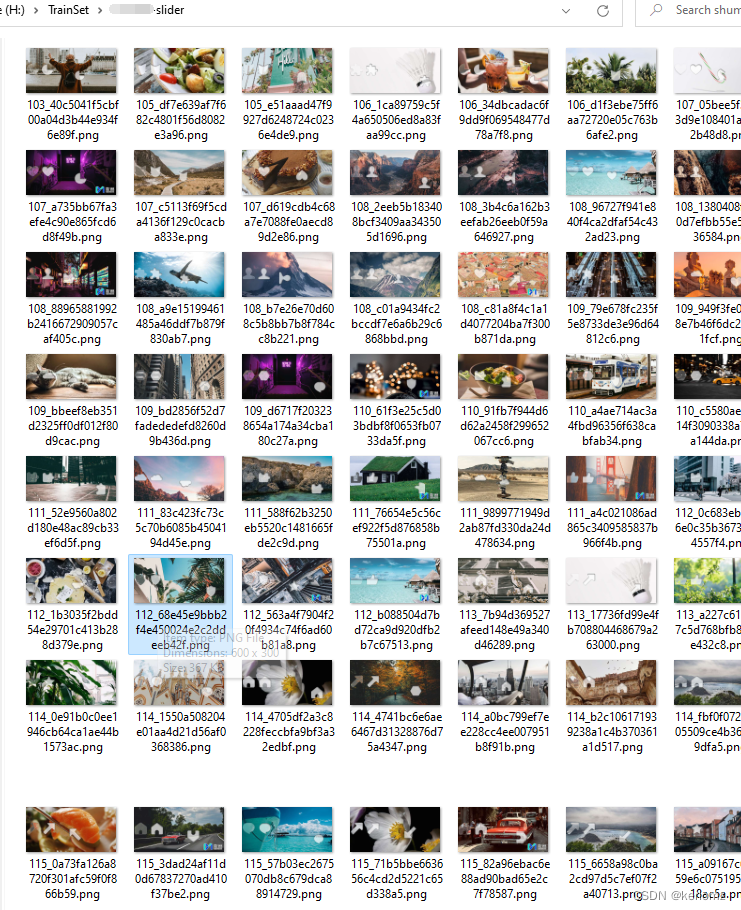Select thumbnail 110_61f3e25c5d0…33da5f.png
This screenshot has height=910, width=741.
pyautogui.click(x=395, y=377)
